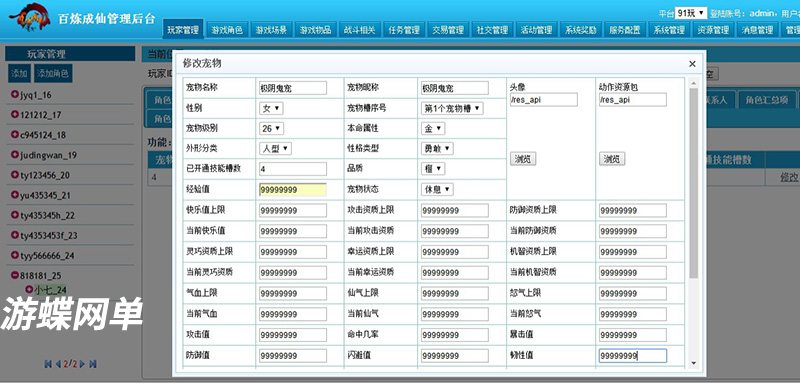Expand the ty4353453f_23 player node
The width and height of the screenshot is (800, 384).
pyautogui.click(x=14, y=235)
